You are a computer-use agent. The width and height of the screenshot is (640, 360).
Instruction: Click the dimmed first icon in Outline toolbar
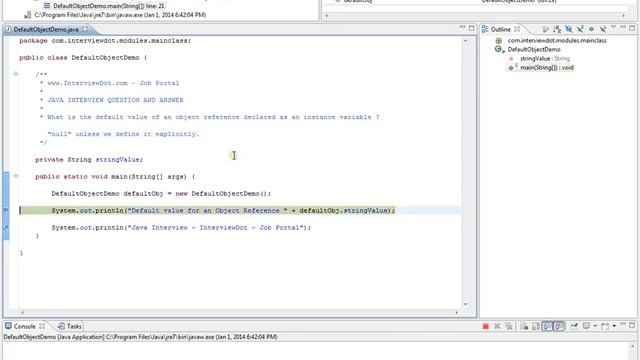tap(545, 29)
